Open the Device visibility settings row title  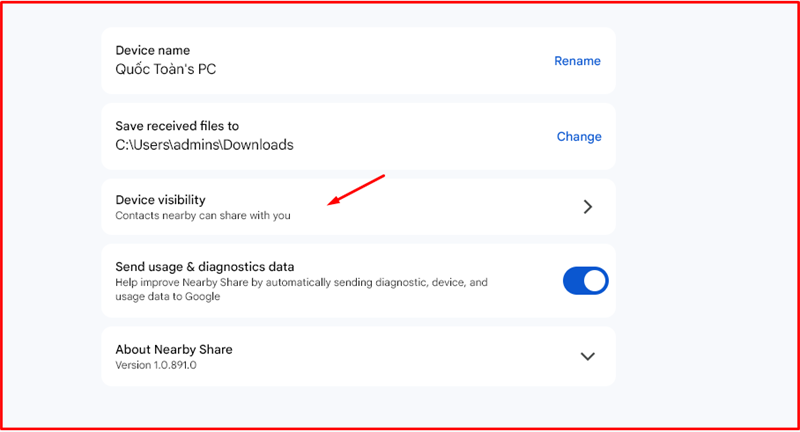160,200
